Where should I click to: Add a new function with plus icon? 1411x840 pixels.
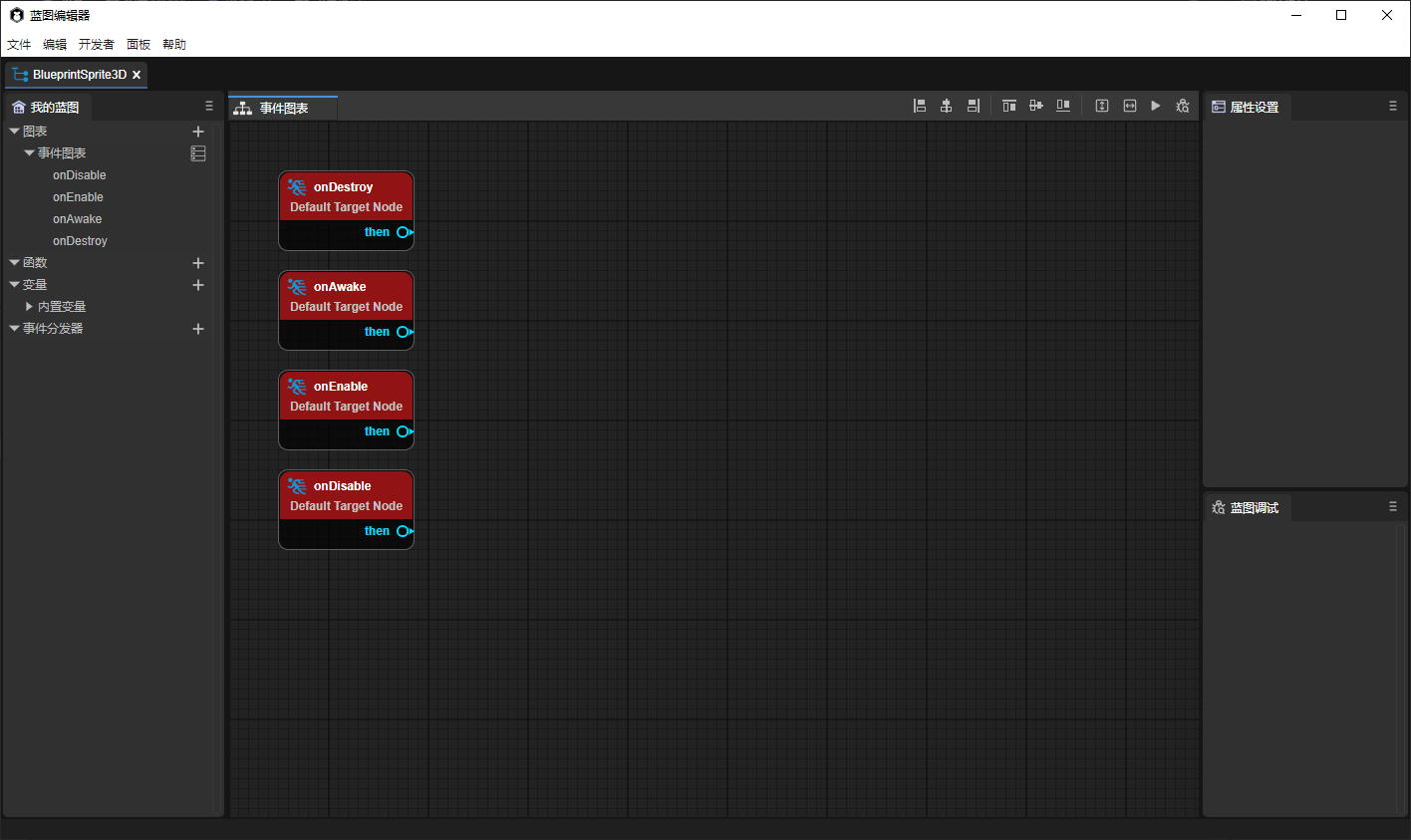[198, 263]
